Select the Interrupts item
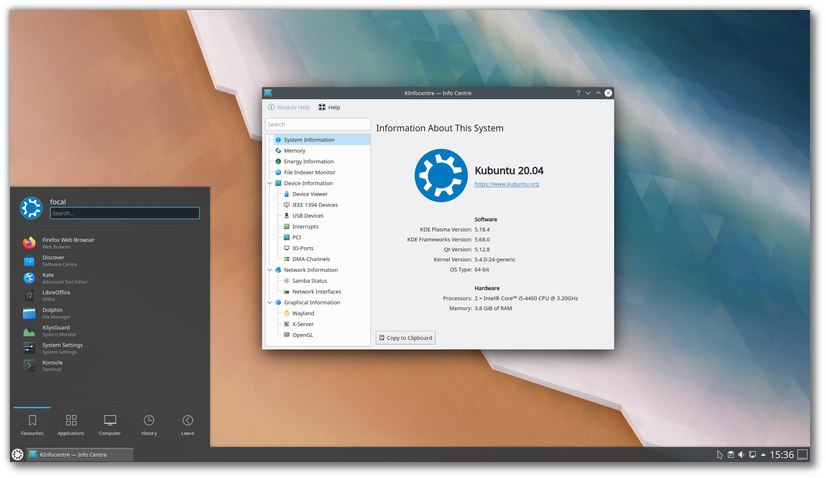826x478 pixels. (x=305, y=227)
